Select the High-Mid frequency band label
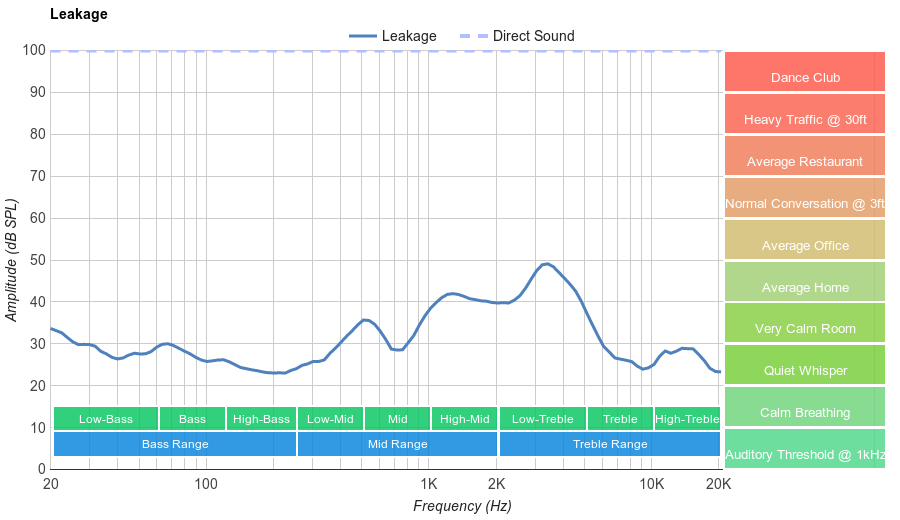Screen dimensions: 900x520 465,419
